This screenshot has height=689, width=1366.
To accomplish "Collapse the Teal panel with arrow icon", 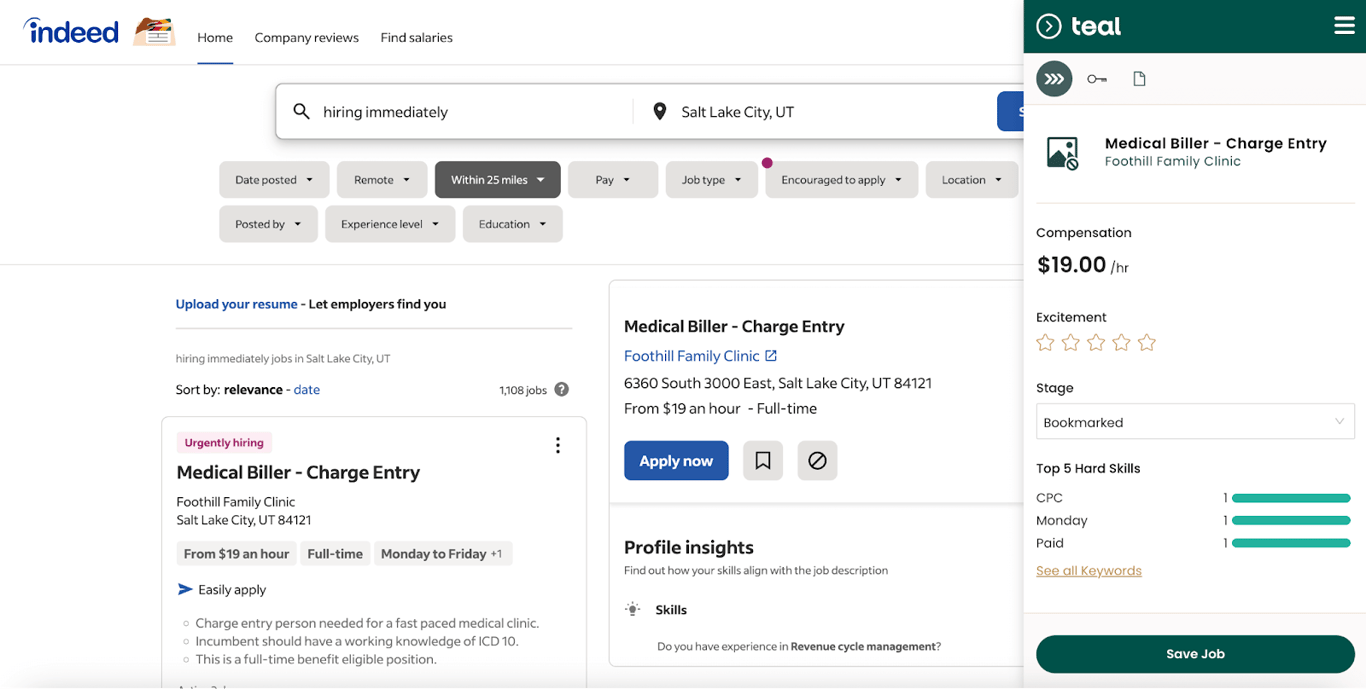I will point(1048,26).
